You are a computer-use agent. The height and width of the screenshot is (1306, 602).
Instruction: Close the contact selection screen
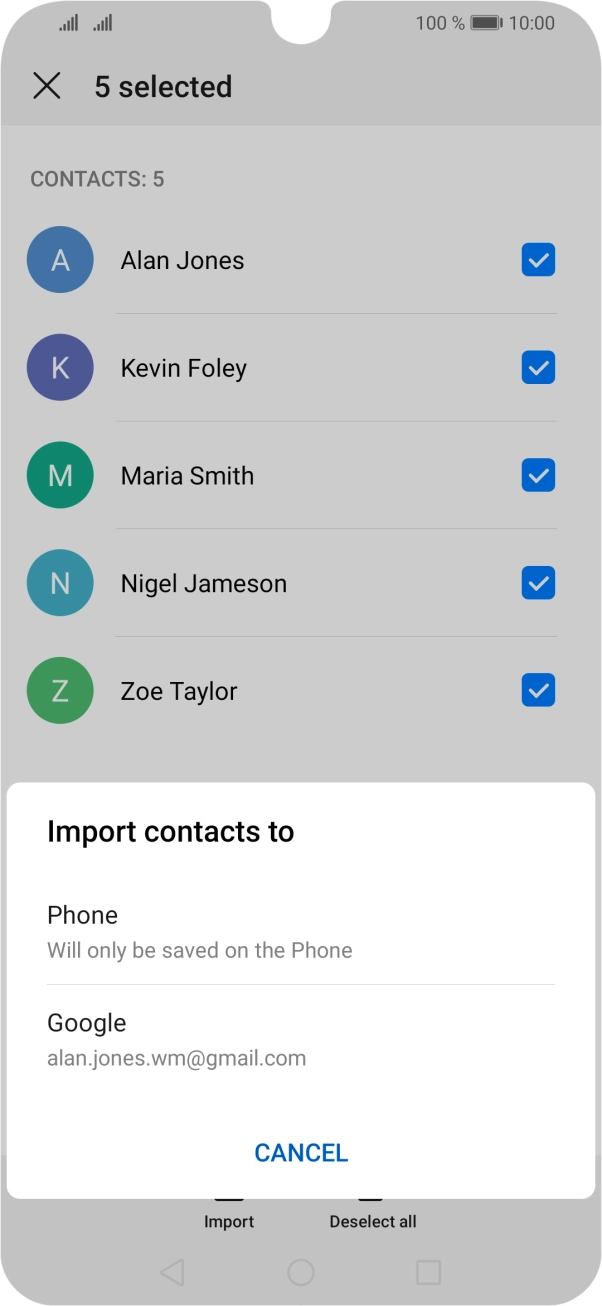tap(47, 86)
